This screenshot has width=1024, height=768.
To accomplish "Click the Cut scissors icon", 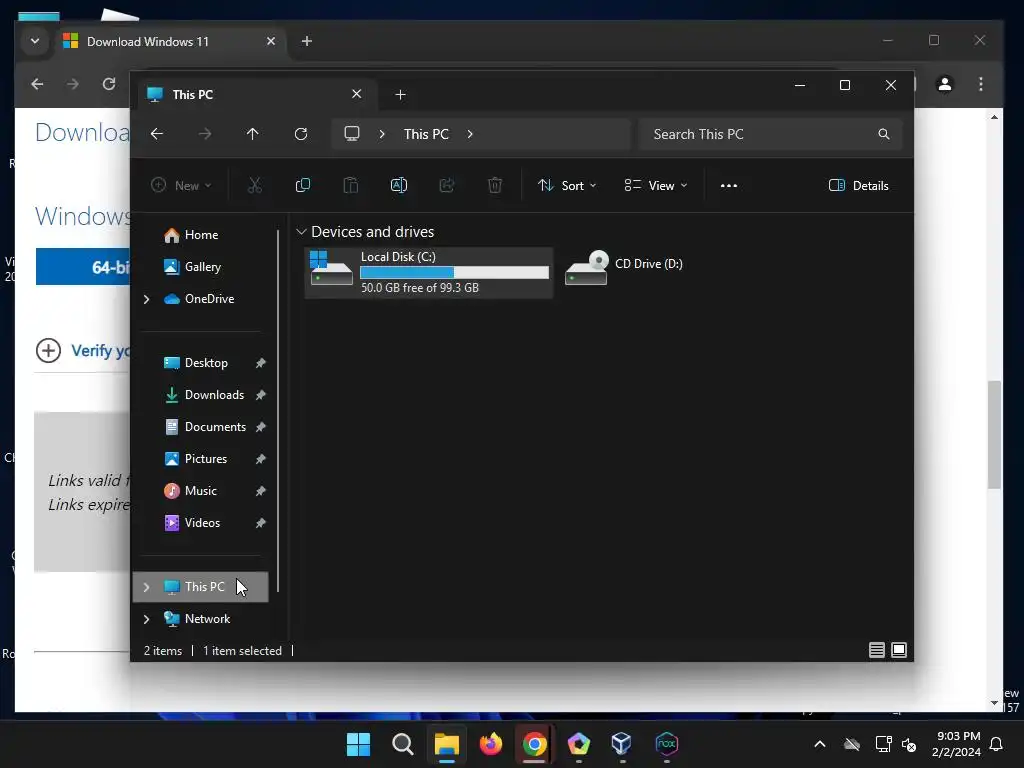I will pos(255,185).
